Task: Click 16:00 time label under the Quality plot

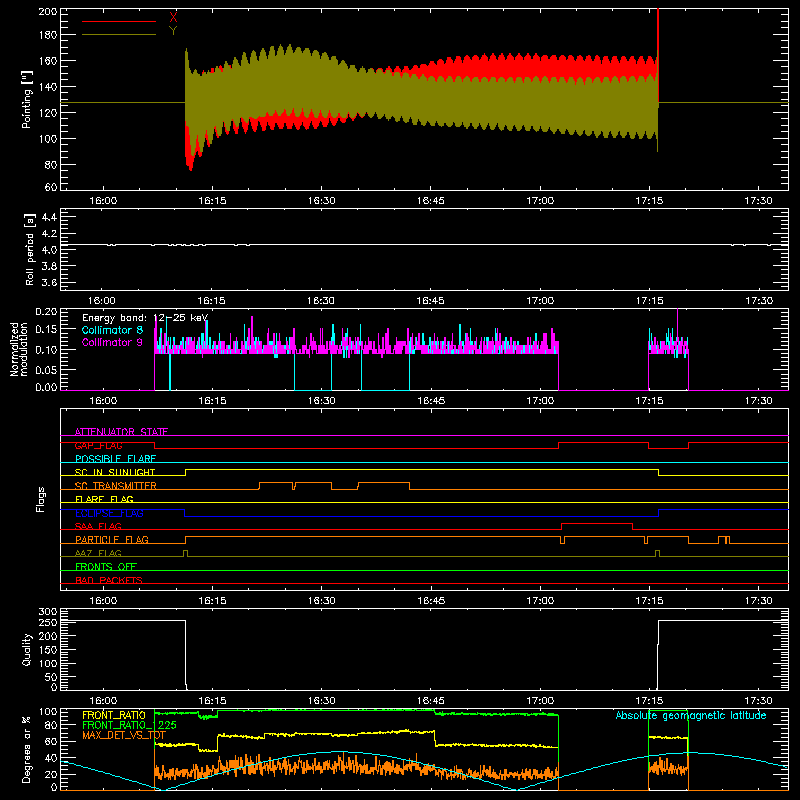Action: pos(103,701)
